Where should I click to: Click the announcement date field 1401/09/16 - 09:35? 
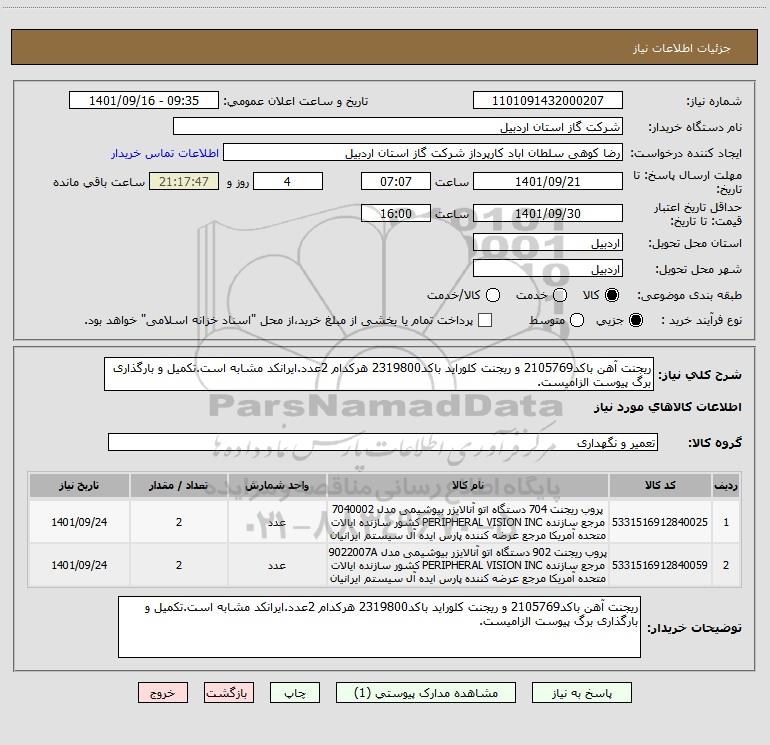[144, 101]
